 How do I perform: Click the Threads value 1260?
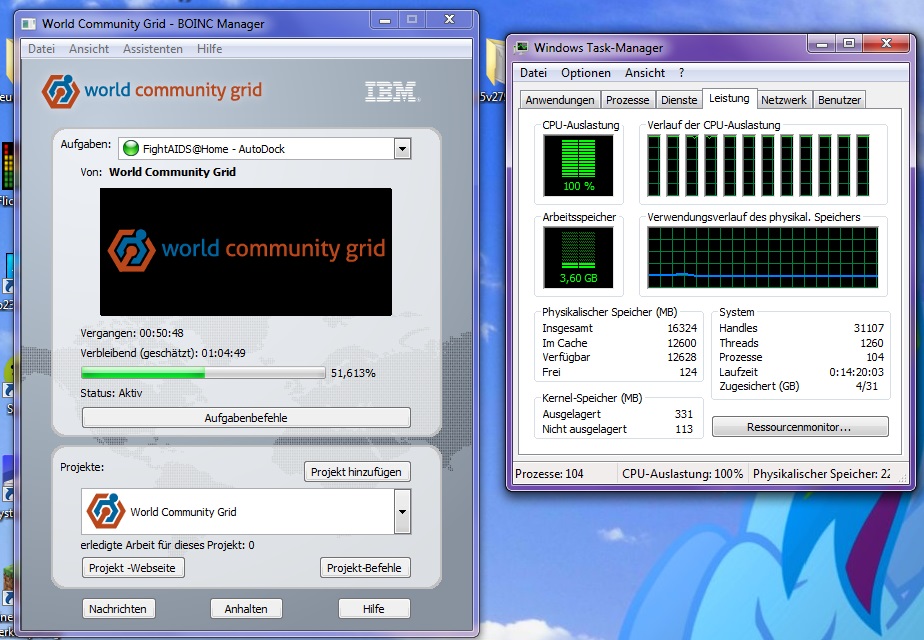(x=872, y=343)
